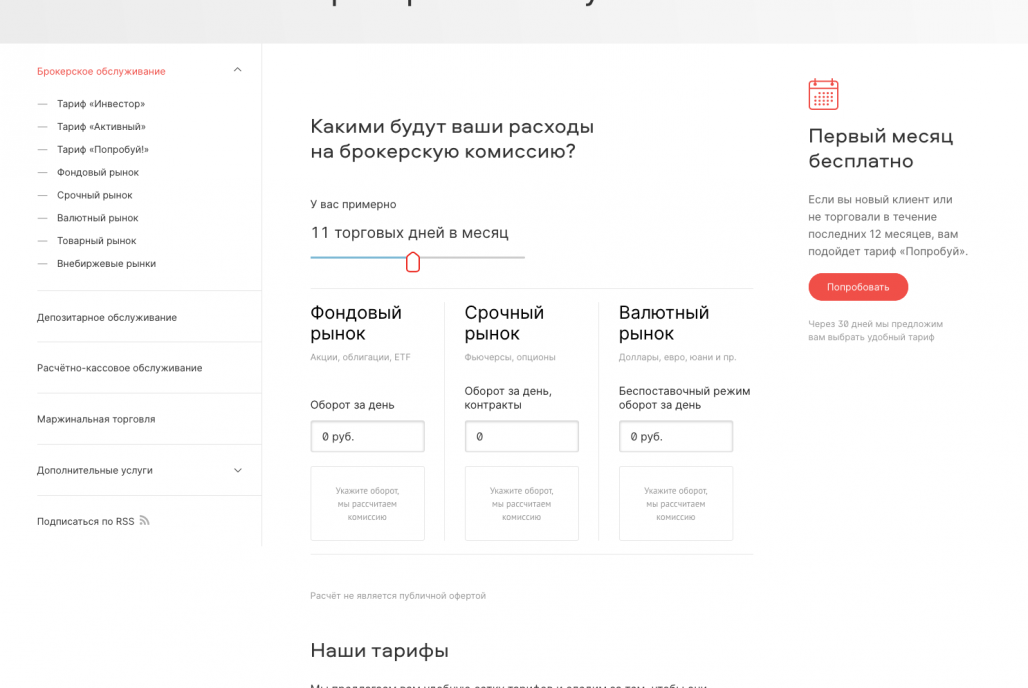Expand the Дополнительные услуги section chevron
This screenshot has height=688, width=1028.
click(x=237, y=470)
